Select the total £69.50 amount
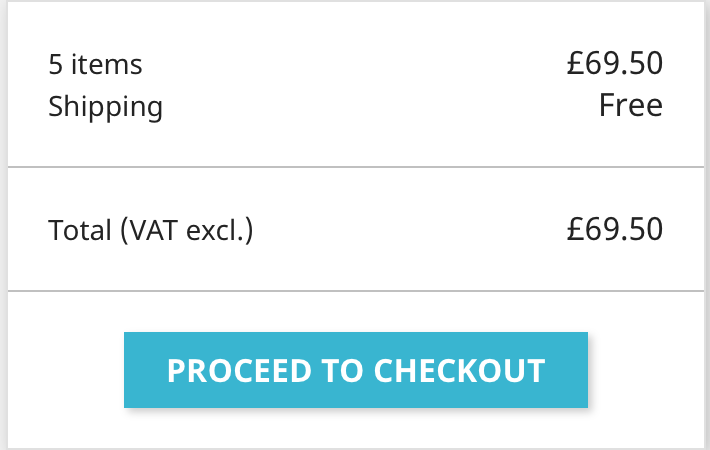Viewport: 710px width, 450px height. point(614,230)
